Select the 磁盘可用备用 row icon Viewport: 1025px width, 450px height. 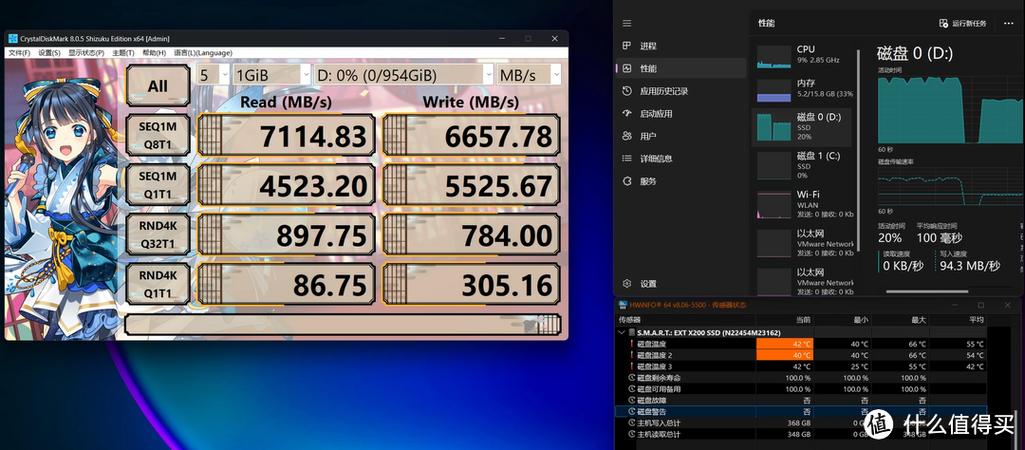pyautogui.click(x=631, y=389)
